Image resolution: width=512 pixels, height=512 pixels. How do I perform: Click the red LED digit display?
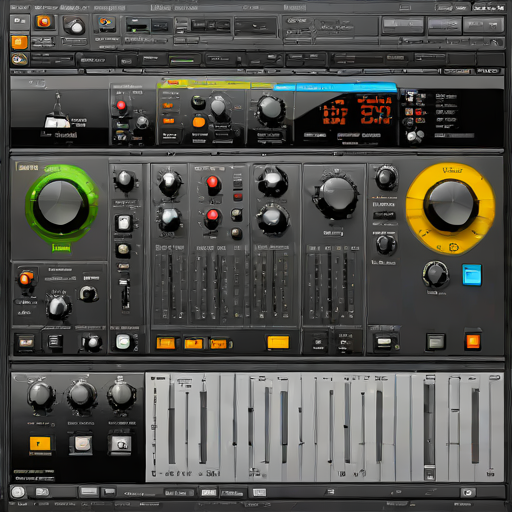click(356, 110)
